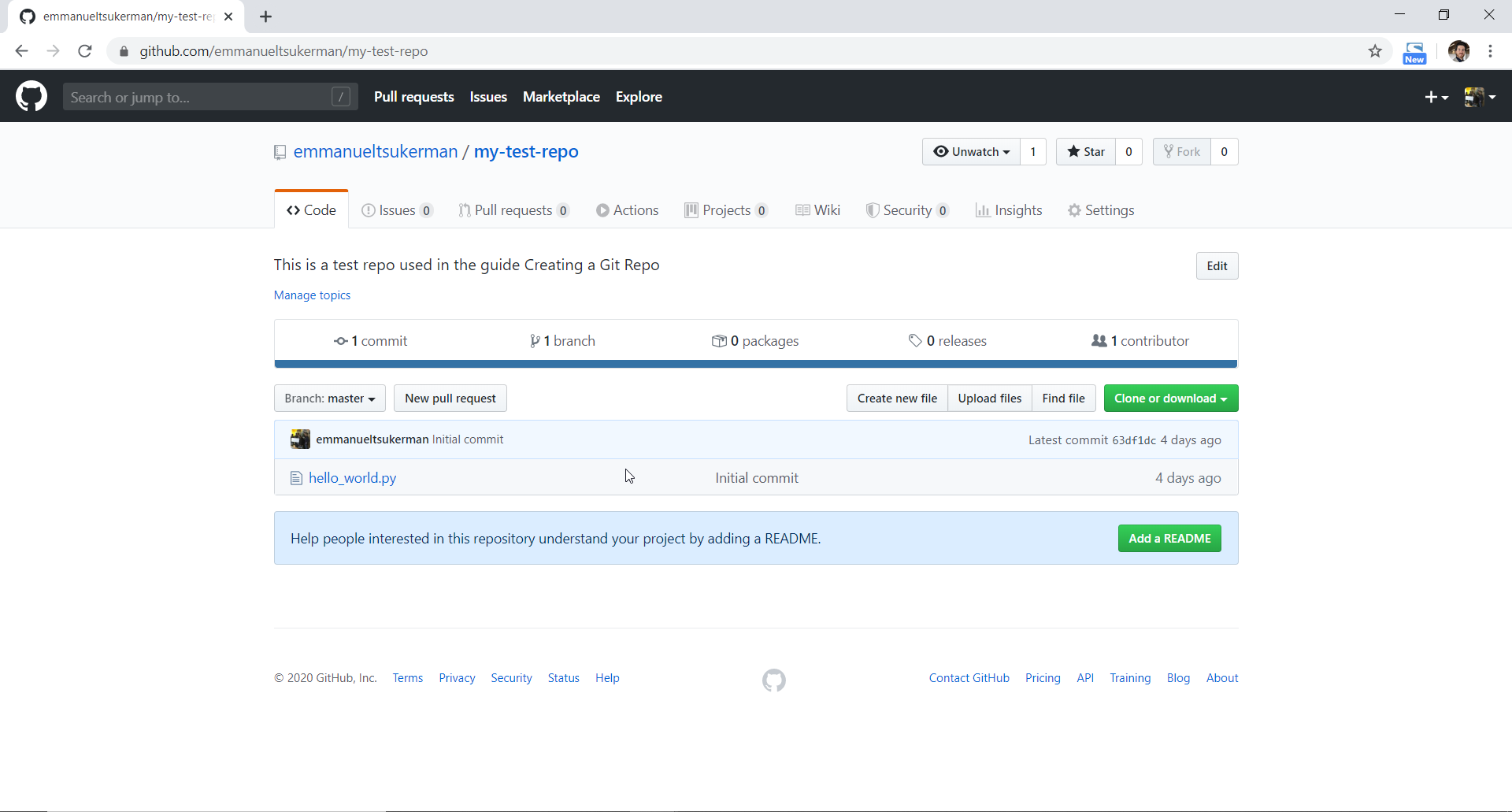Focus the Search or jump to field
Viewport: 1512px width, 812px height.
tap(210, 97)
